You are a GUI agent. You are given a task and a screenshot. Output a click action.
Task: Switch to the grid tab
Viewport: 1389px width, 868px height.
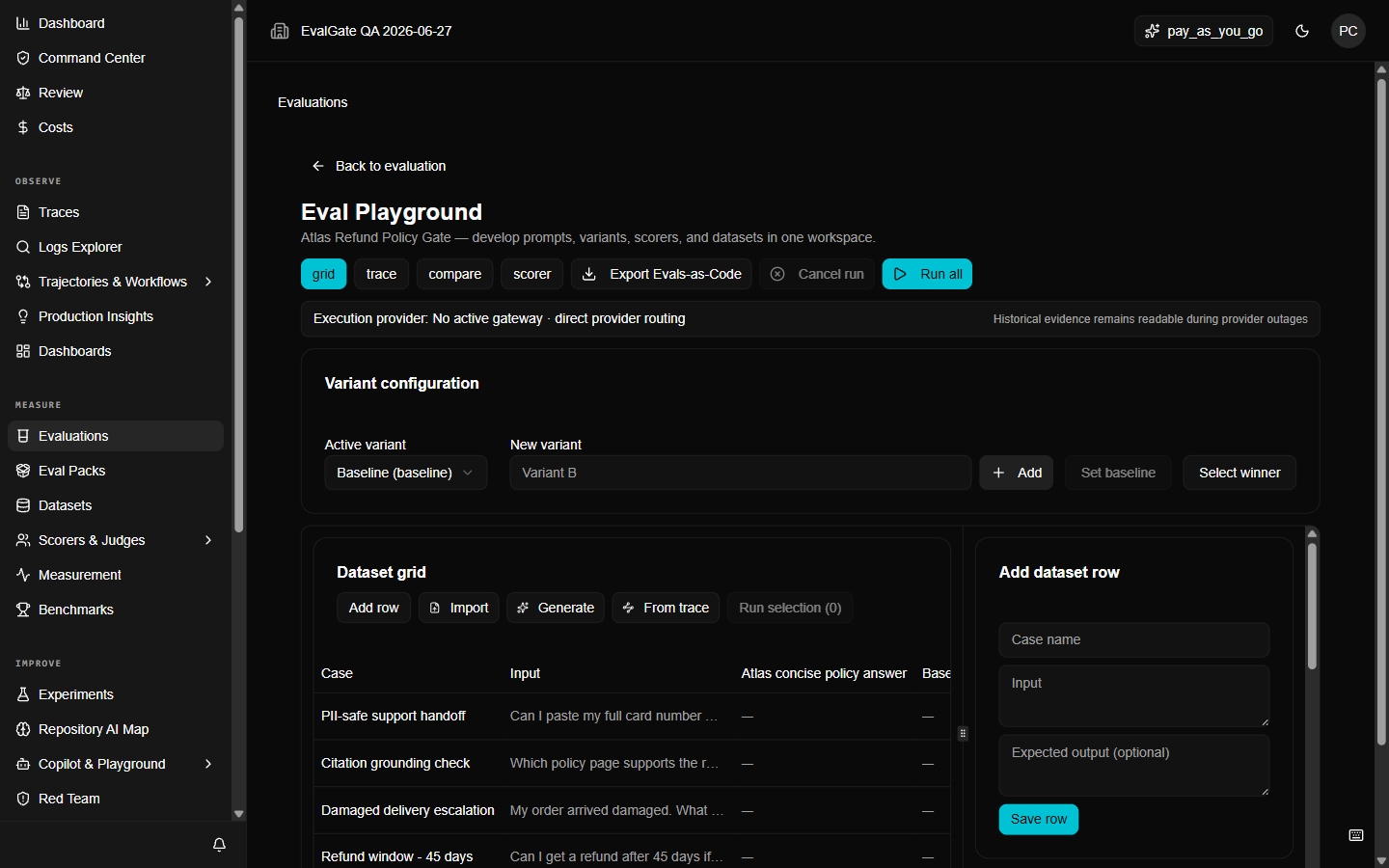(323, 274)
